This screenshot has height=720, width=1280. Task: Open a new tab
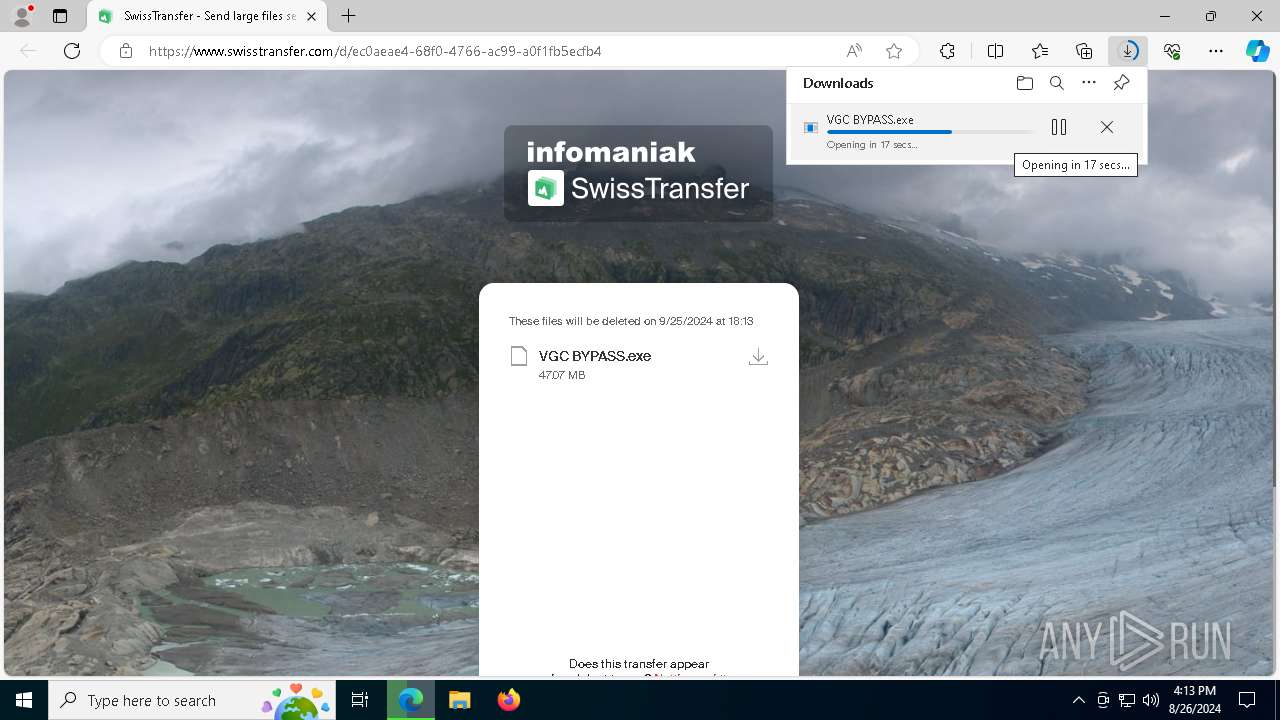click(348, 16)
